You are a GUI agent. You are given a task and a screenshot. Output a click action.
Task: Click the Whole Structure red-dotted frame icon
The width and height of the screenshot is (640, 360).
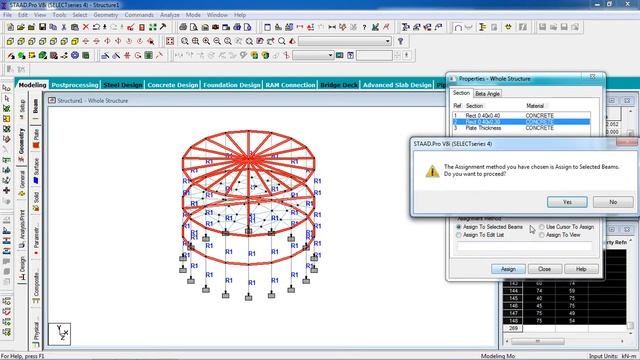click(170, 41)
